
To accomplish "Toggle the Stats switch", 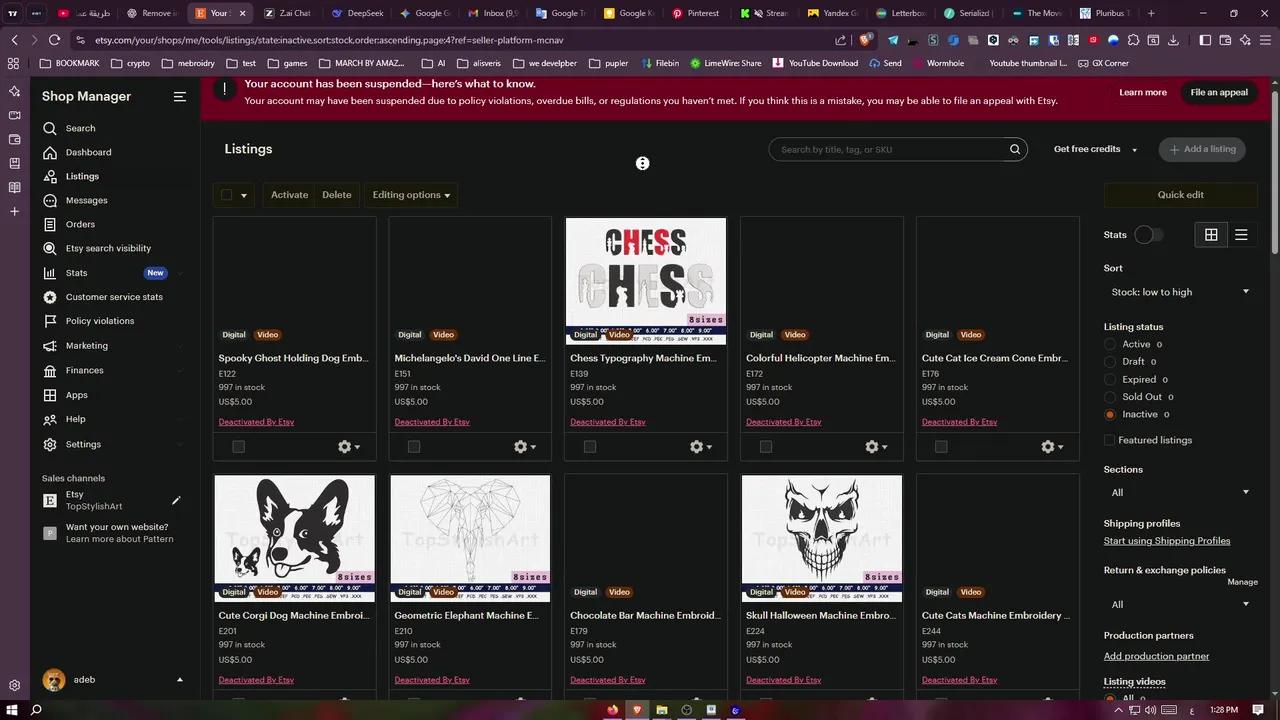I will click(1149, 234).
